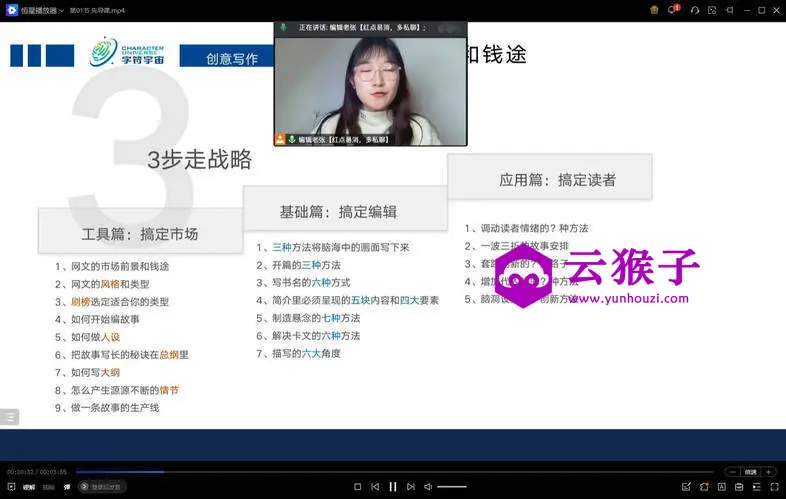Image resolution: width=786 pixels, height=499 pixels.
Task: Click line 如何做人设
Action: coord(87,337)
